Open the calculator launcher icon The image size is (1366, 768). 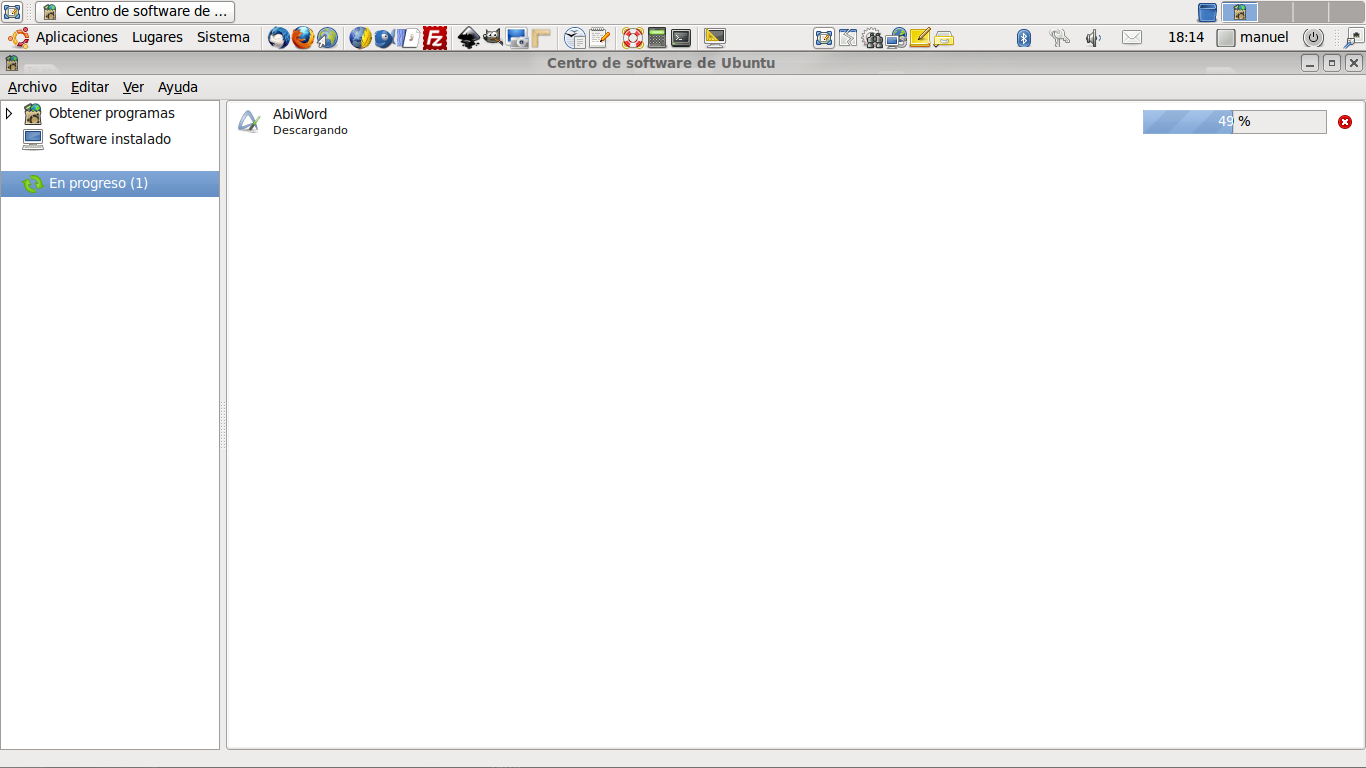click(x=657, y=38)
